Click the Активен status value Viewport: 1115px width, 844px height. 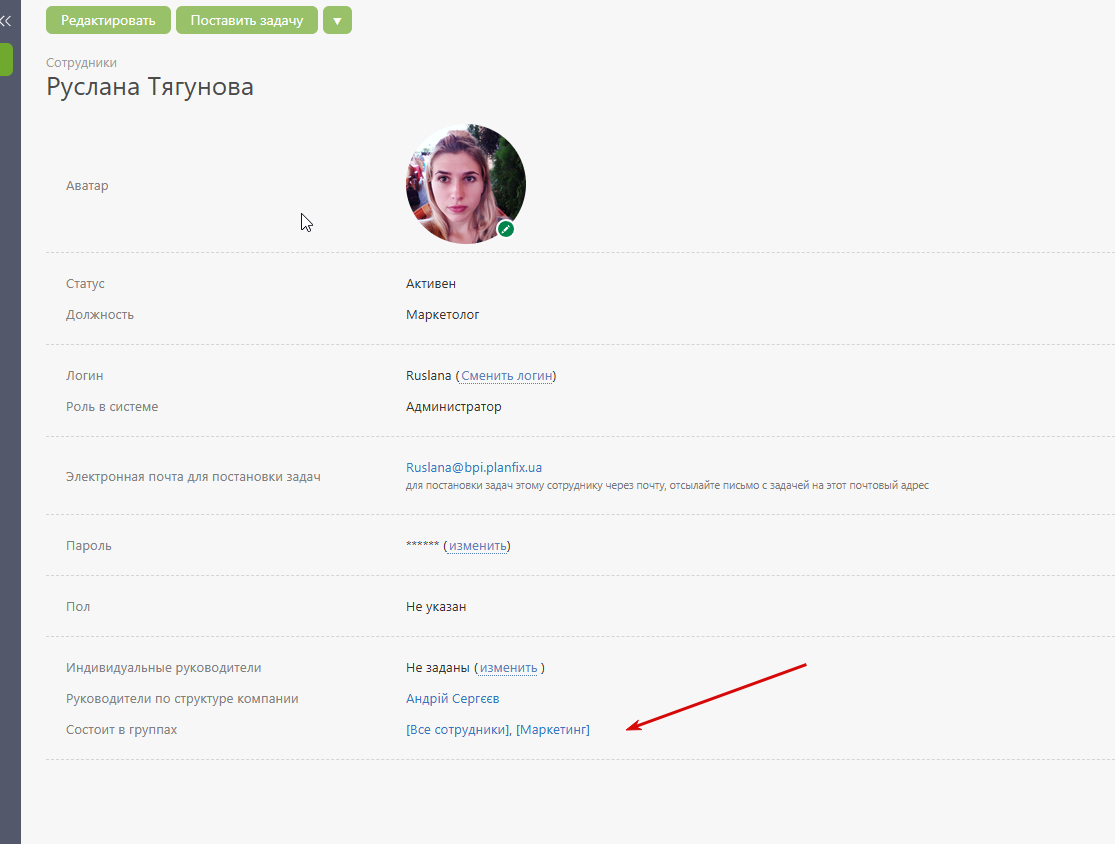tap(431, 284)
